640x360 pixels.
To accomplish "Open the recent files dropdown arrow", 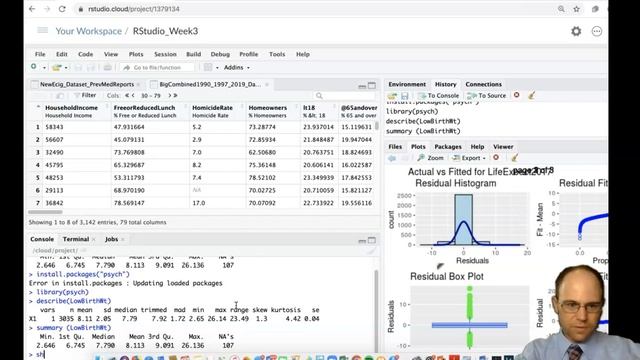I will click(66, 68).
